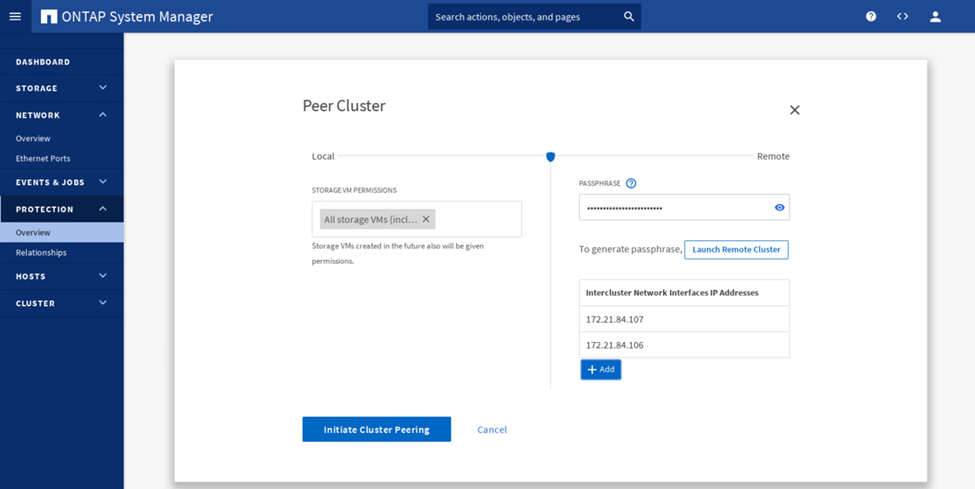Open Ethernet Ports under Network

(x=43, y=159)
